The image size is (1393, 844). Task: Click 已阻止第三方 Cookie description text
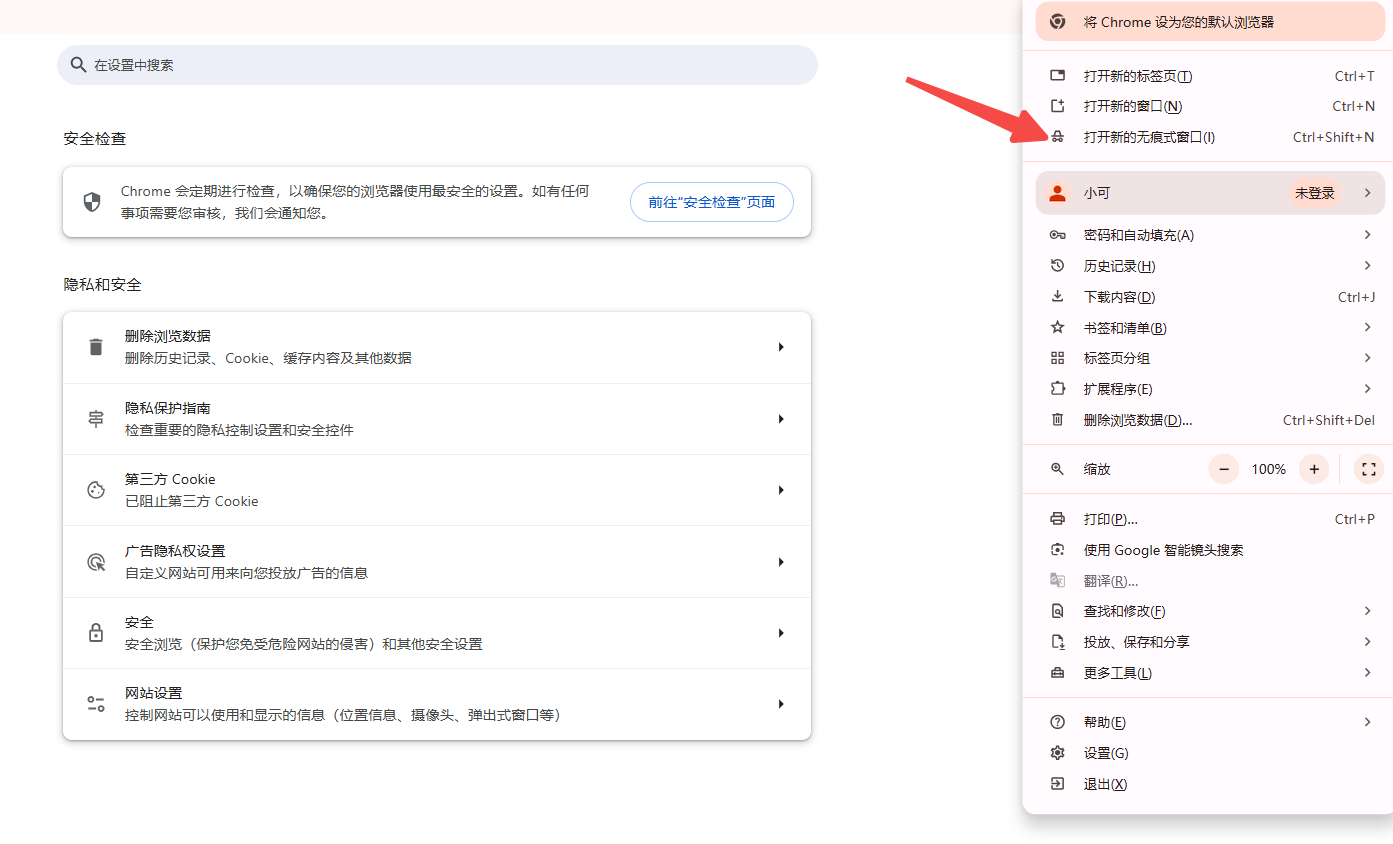pos(192,501)
